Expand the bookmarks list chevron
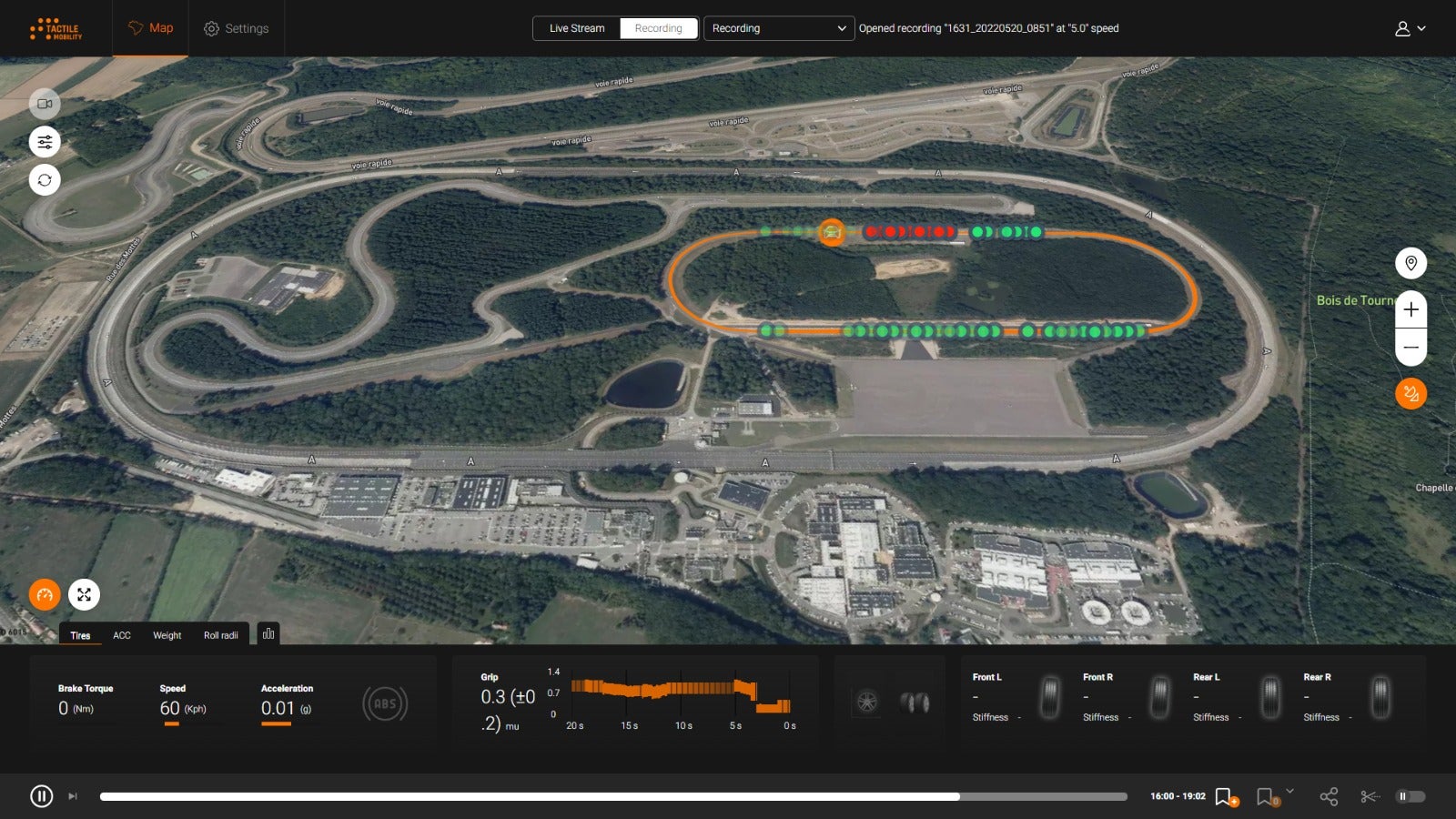 (1289, 792)
